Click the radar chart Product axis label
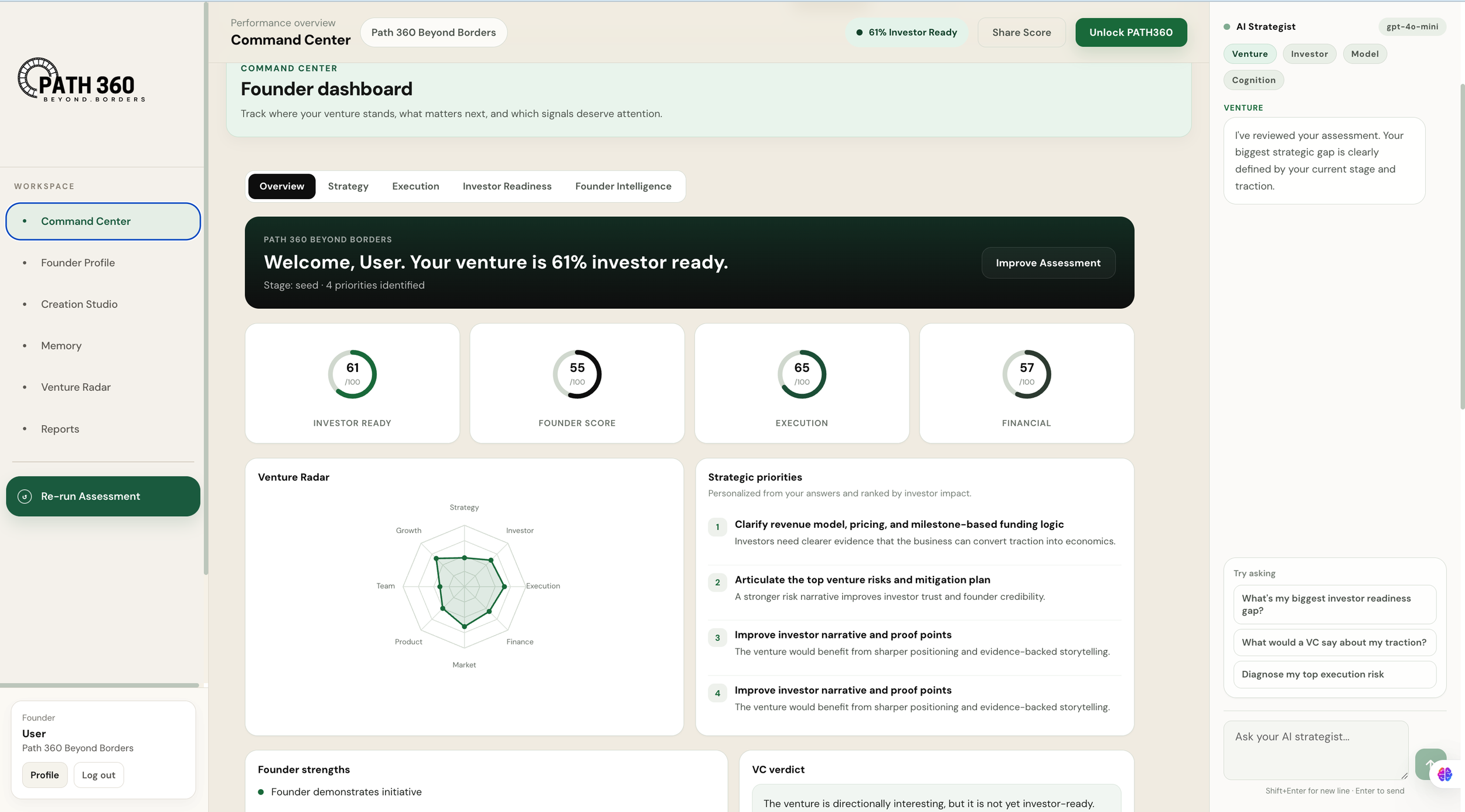The width and height of the screenshot is (1465, 812). pyautogui.click(x=408, y=642)
